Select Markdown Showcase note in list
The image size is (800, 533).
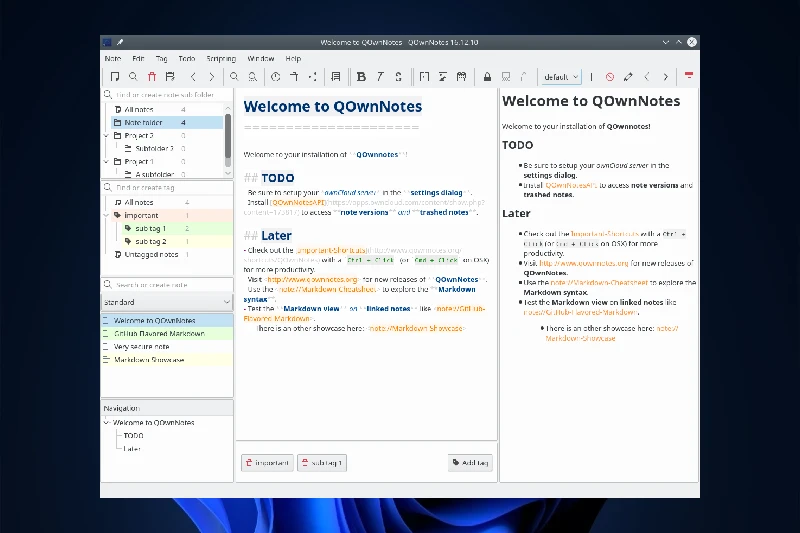pyautogui.click(x=167, y=360)
